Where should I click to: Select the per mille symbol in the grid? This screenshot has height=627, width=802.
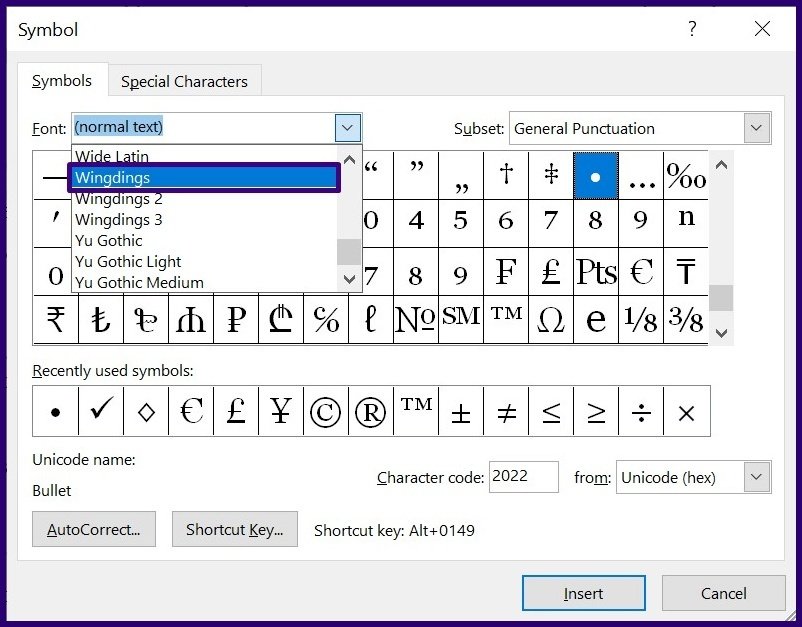686,176
